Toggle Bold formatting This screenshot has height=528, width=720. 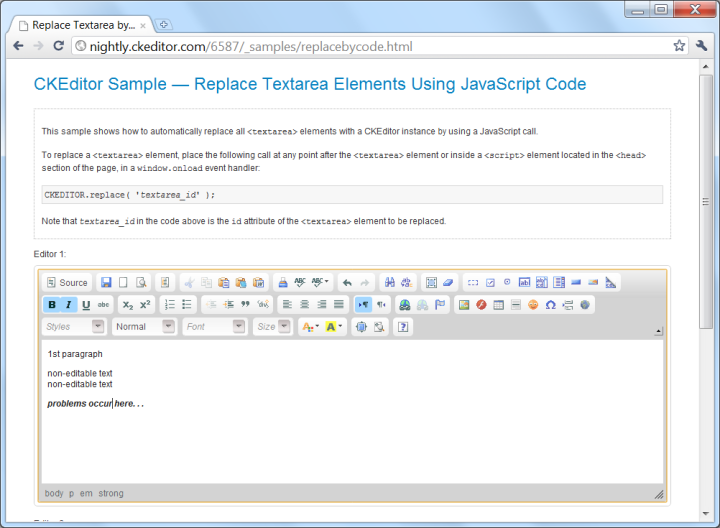(52, 305)
